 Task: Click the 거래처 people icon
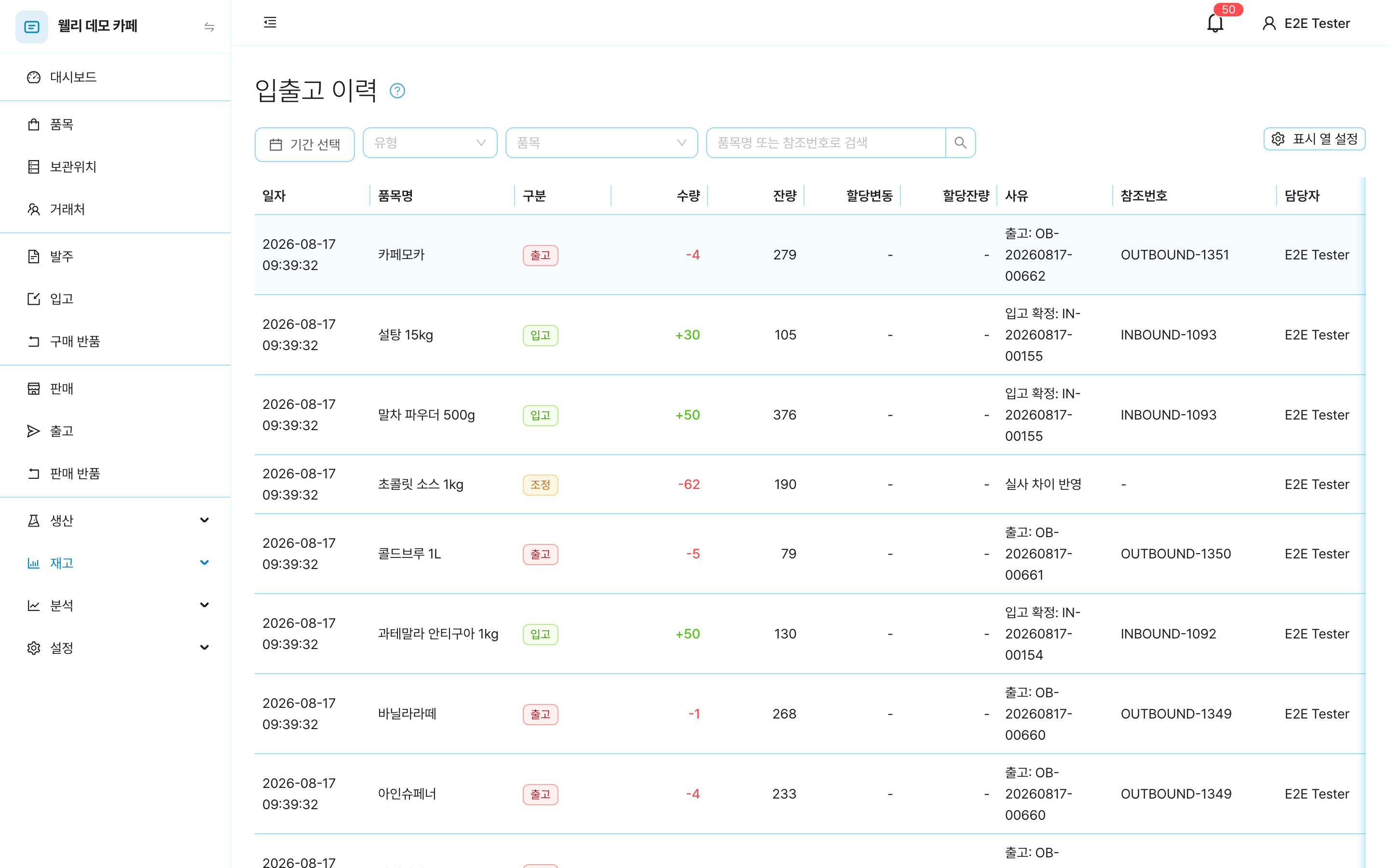coord(34,210)
